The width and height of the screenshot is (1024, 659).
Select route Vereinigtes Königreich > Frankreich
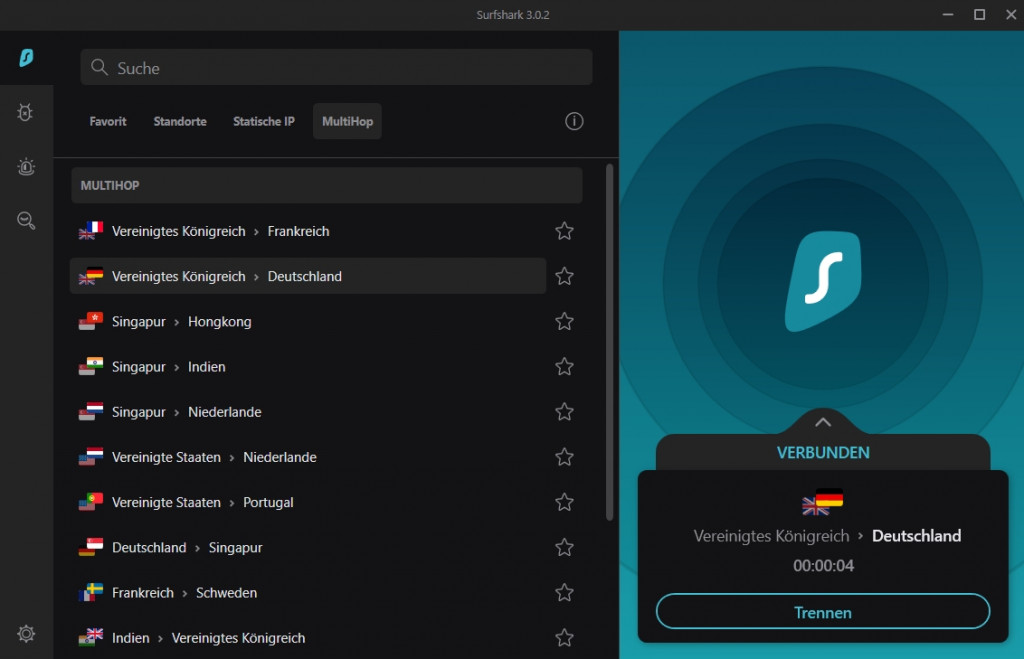click(308, 231)
